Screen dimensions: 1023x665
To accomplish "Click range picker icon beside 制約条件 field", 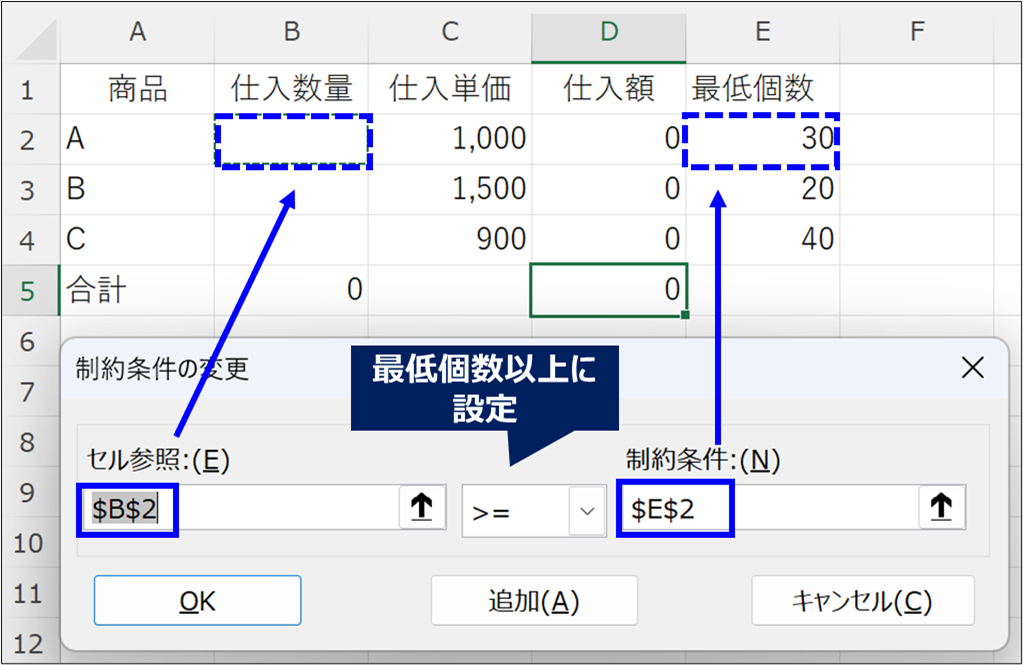I will pyautogui.click(x=941, y=509).
